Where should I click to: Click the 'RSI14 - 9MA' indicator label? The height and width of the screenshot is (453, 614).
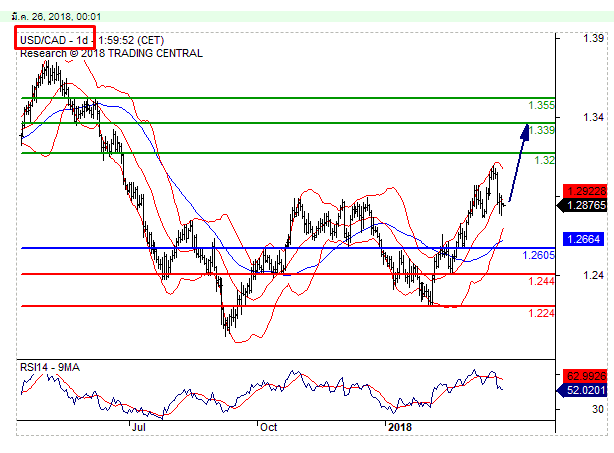pyautogui.click(x=50, y=367)
